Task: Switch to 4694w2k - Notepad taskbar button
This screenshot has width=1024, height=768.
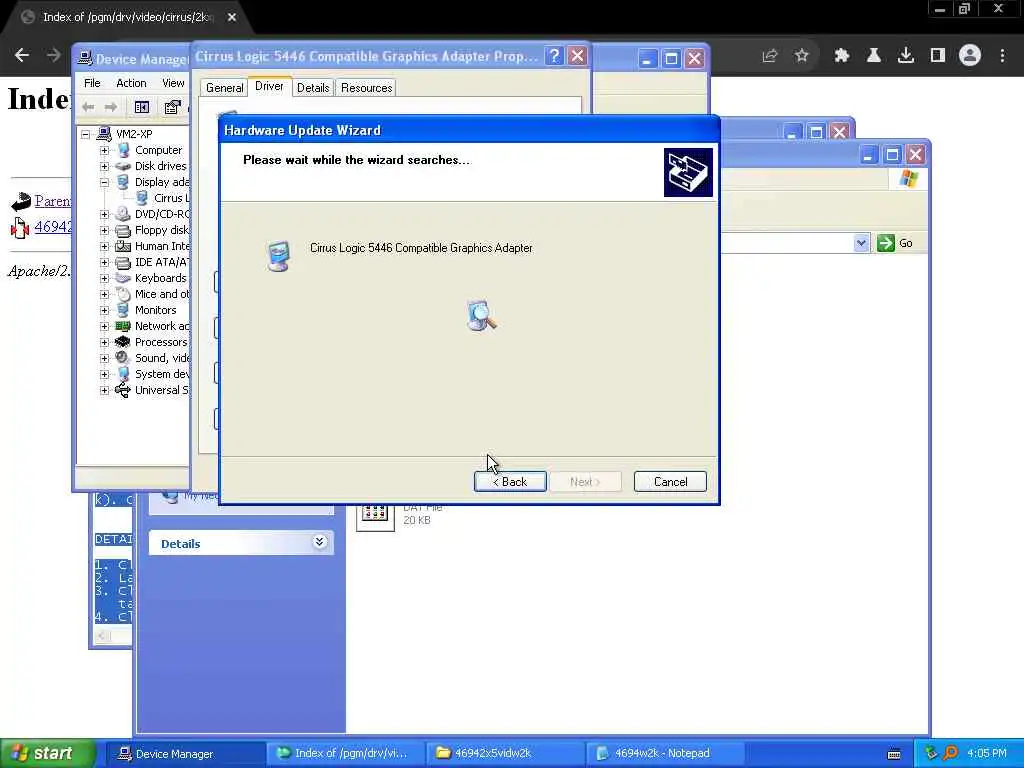Action: [665, 754]
